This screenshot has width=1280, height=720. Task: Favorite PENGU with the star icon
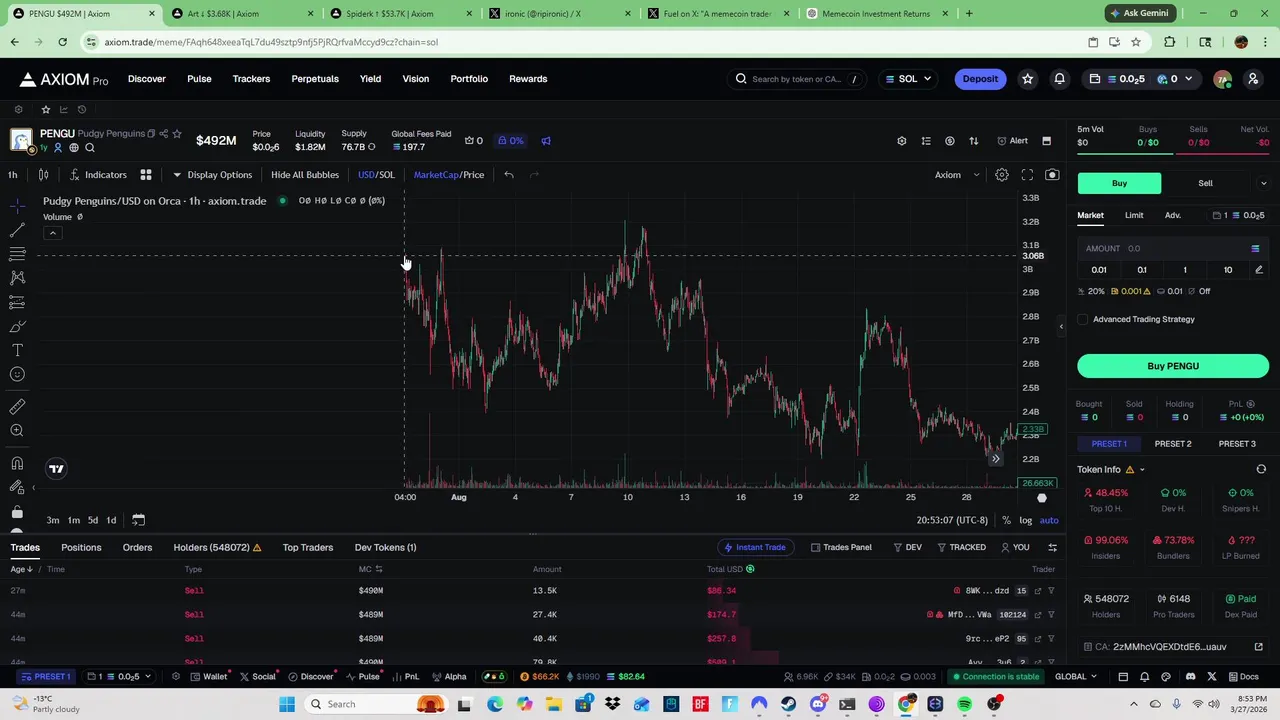click(177, 134)
